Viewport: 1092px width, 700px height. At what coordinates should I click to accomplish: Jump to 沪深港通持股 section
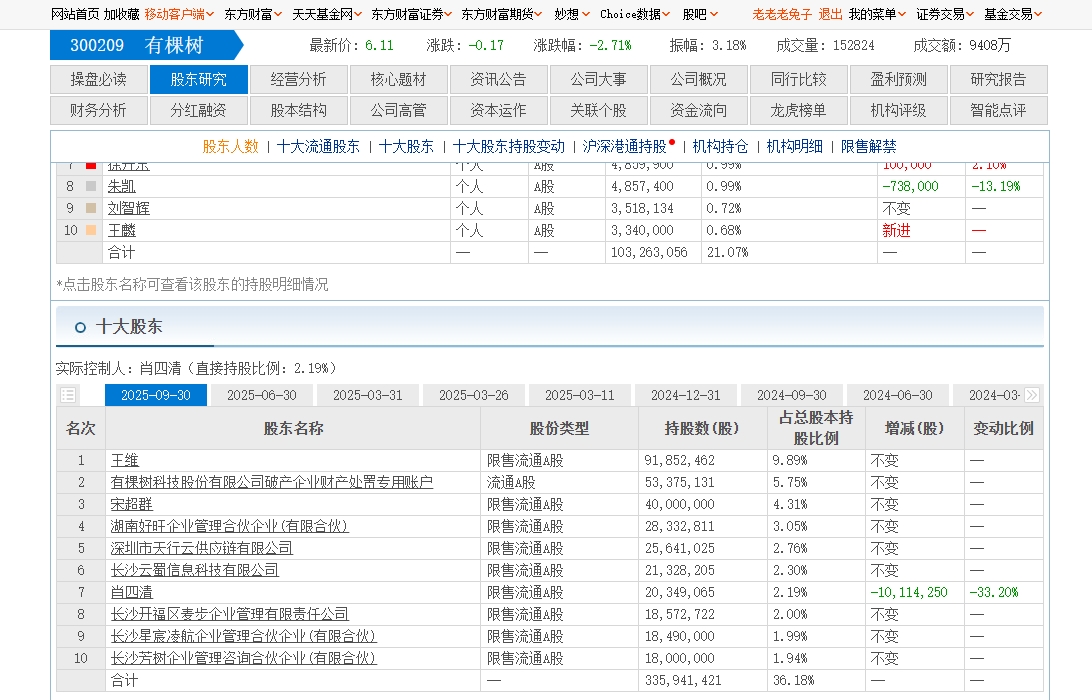pyautogui.click(x=625, y=146)
